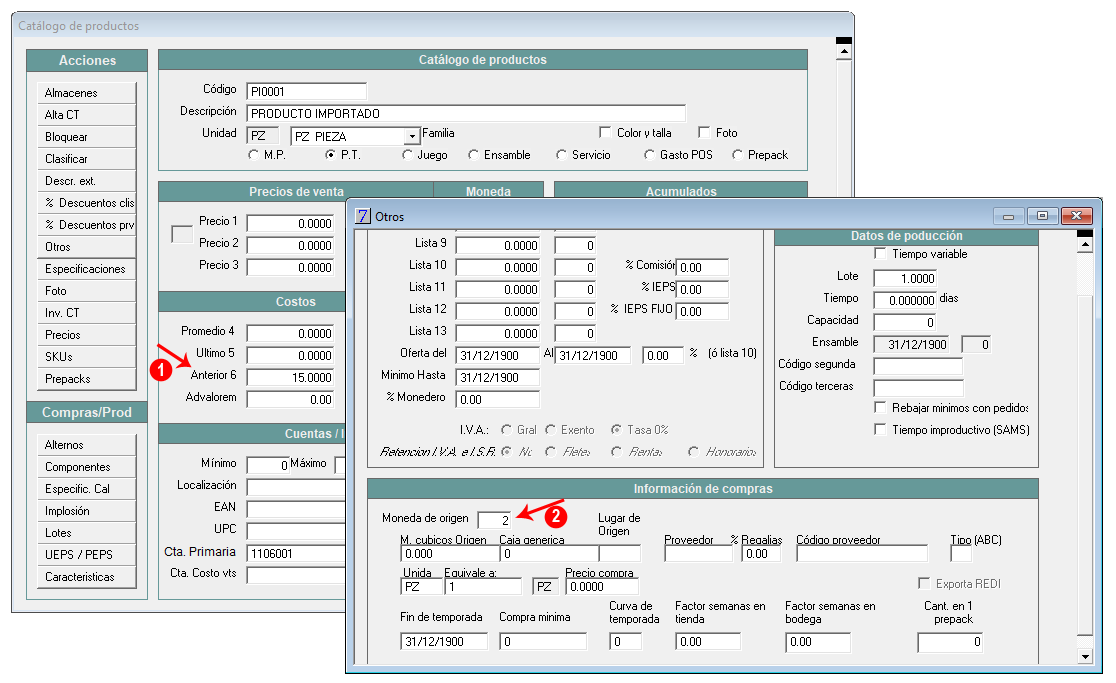Image resolution: width=1116 pixels, height=683 pixels.
Task: Open Clasificar action
Action: [x=86, y=159]
